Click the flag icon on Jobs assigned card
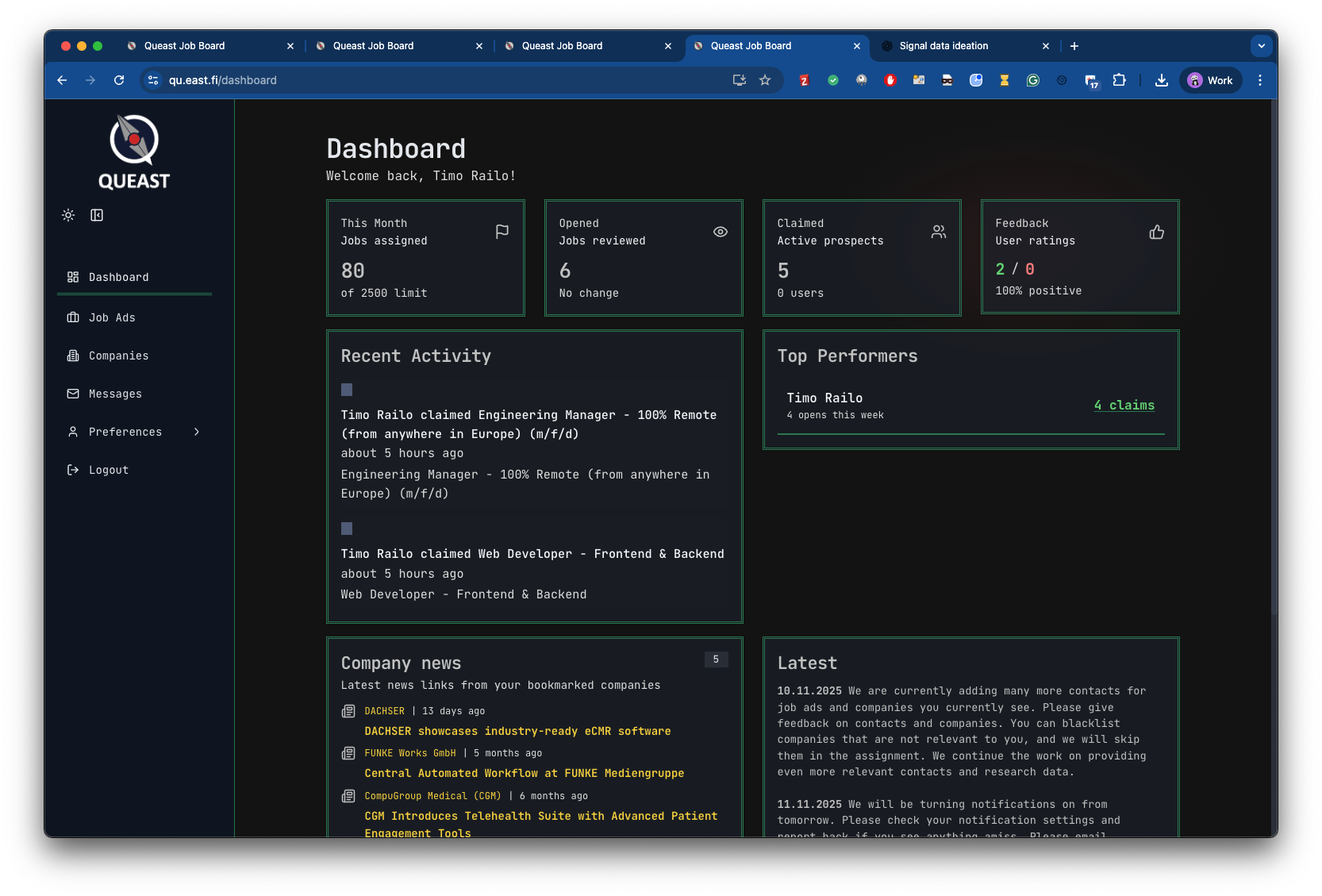 [x=502, y=232]
